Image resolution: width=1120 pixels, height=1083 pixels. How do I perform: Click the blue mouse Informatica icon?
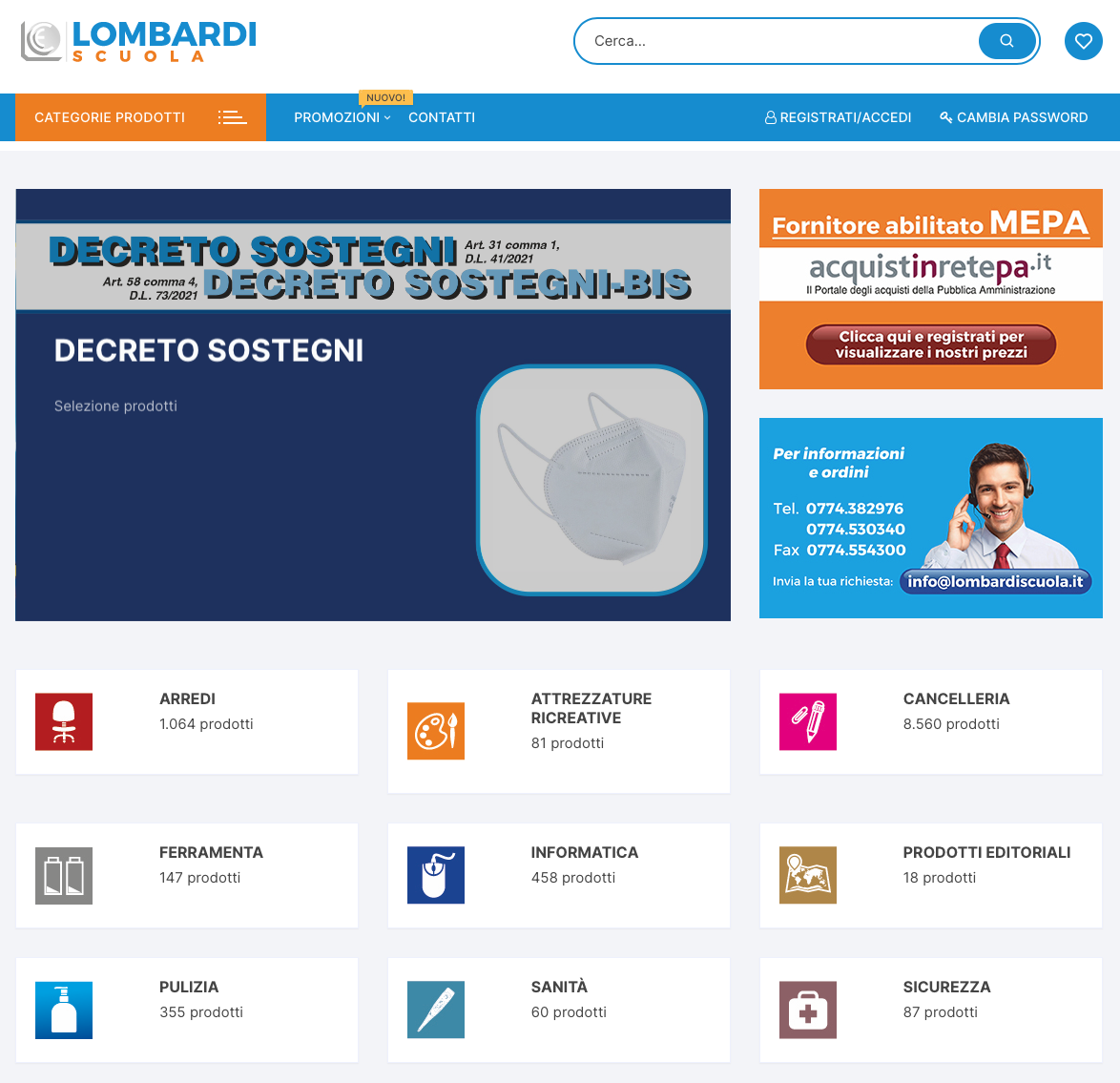click(436, 875)
